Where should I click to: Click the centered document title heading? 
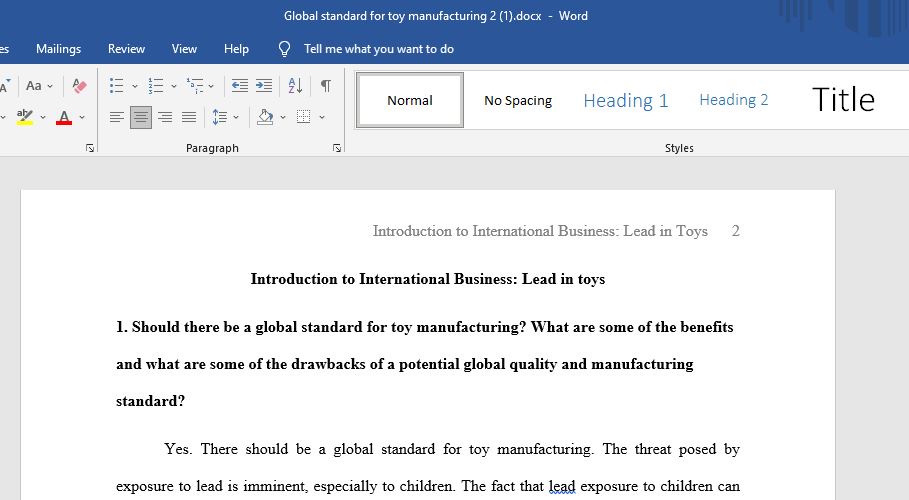coord(428,279)
